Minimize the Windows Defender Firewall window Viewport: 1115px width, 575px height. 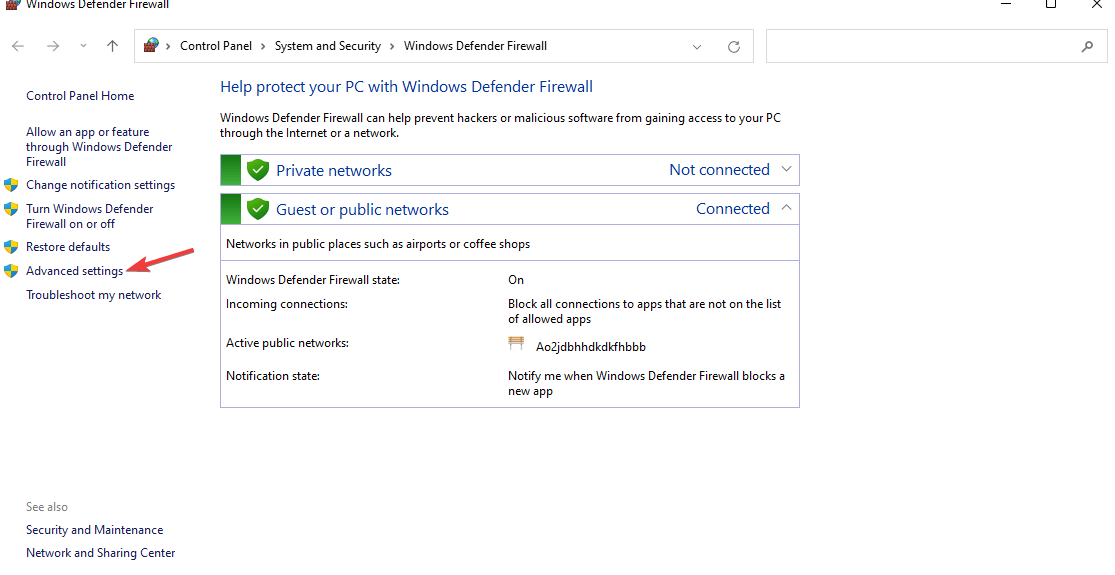(x=1006, y=4)
